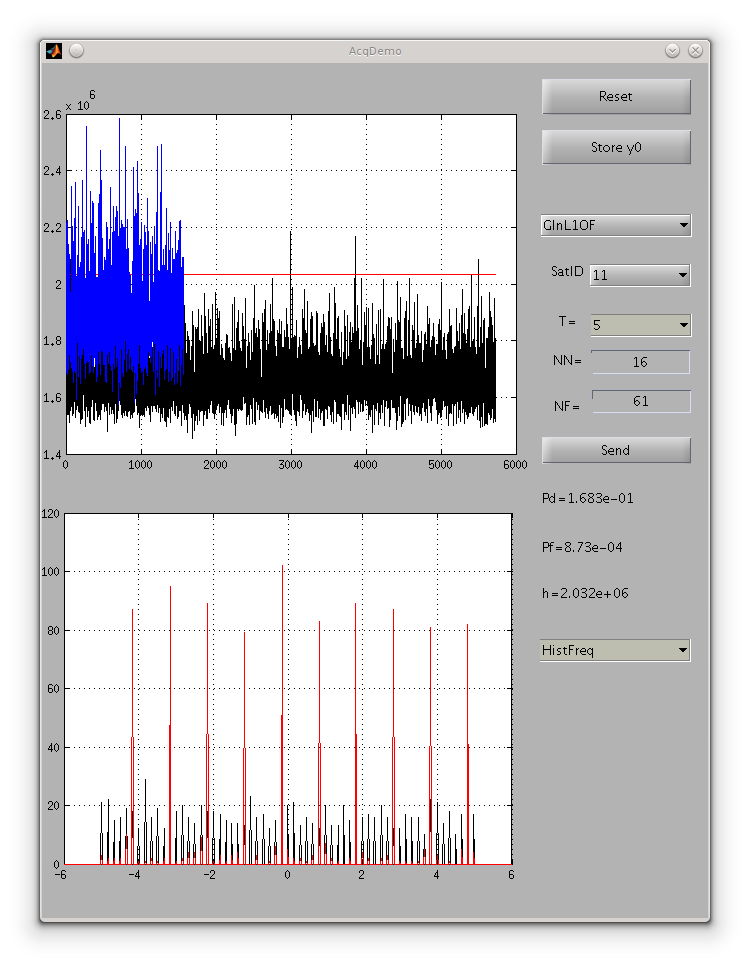The height and width of the screenshot is (962, 750).
Task: Click the round button beside the MATLAB icon
Action: (76, 51)
